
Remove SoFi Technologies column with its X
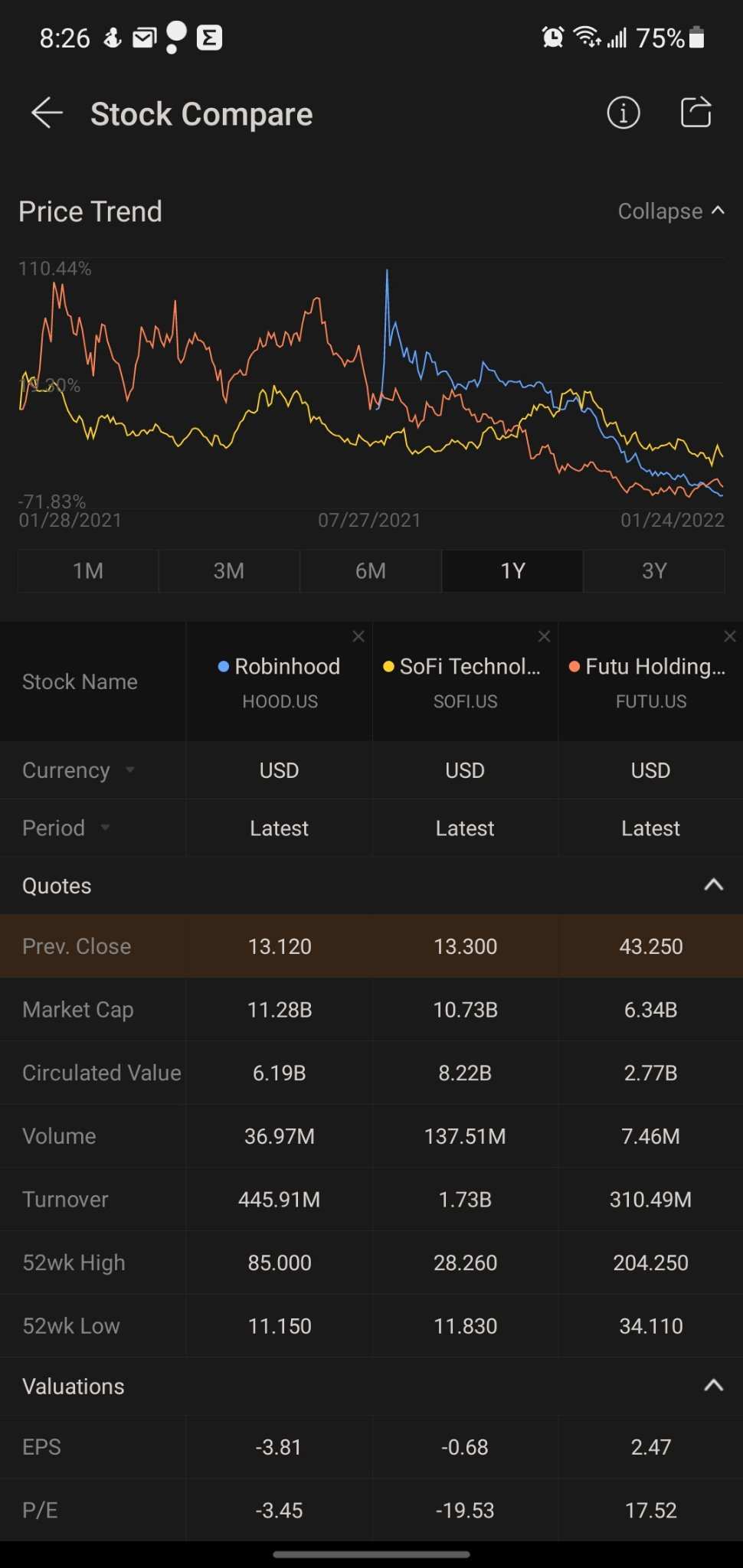(x=544, y=636)
